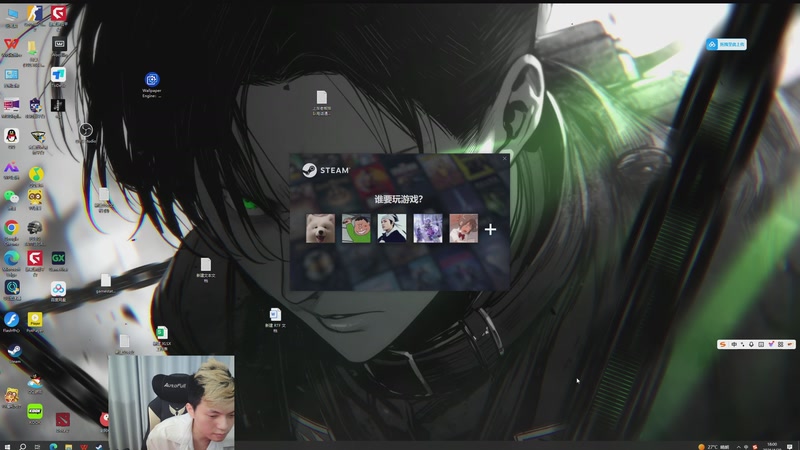Image resolution: width=800 pixels, height=450 pixels.
Task: Launch the red G app icon at the desktop top
Action: (x=58, y=15)
